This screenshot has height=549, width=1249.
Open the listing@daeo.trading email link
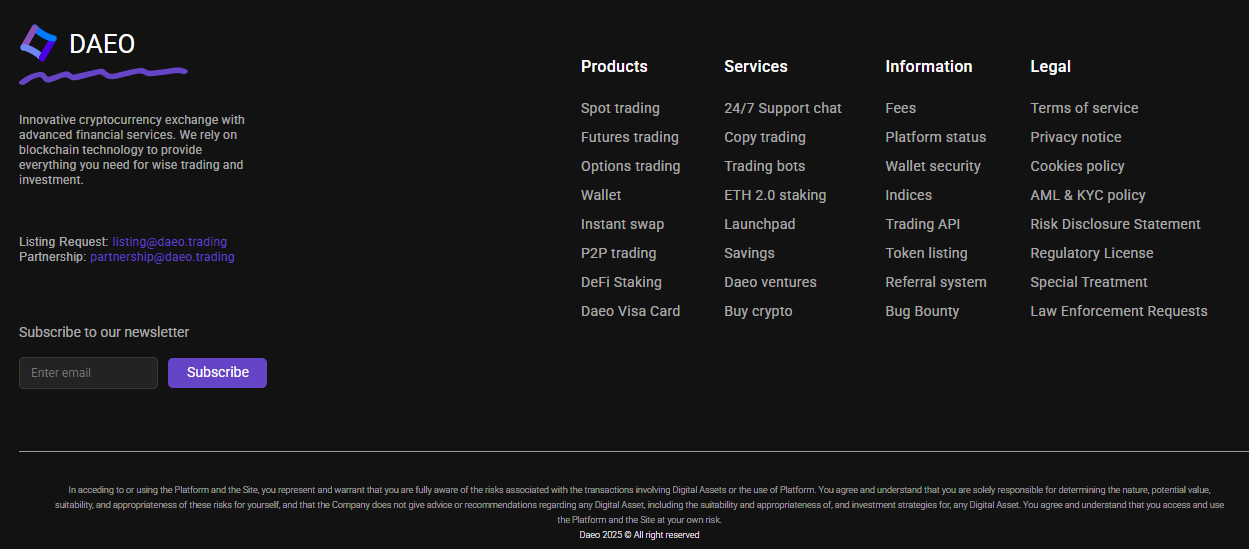click(x=169, y=242)
